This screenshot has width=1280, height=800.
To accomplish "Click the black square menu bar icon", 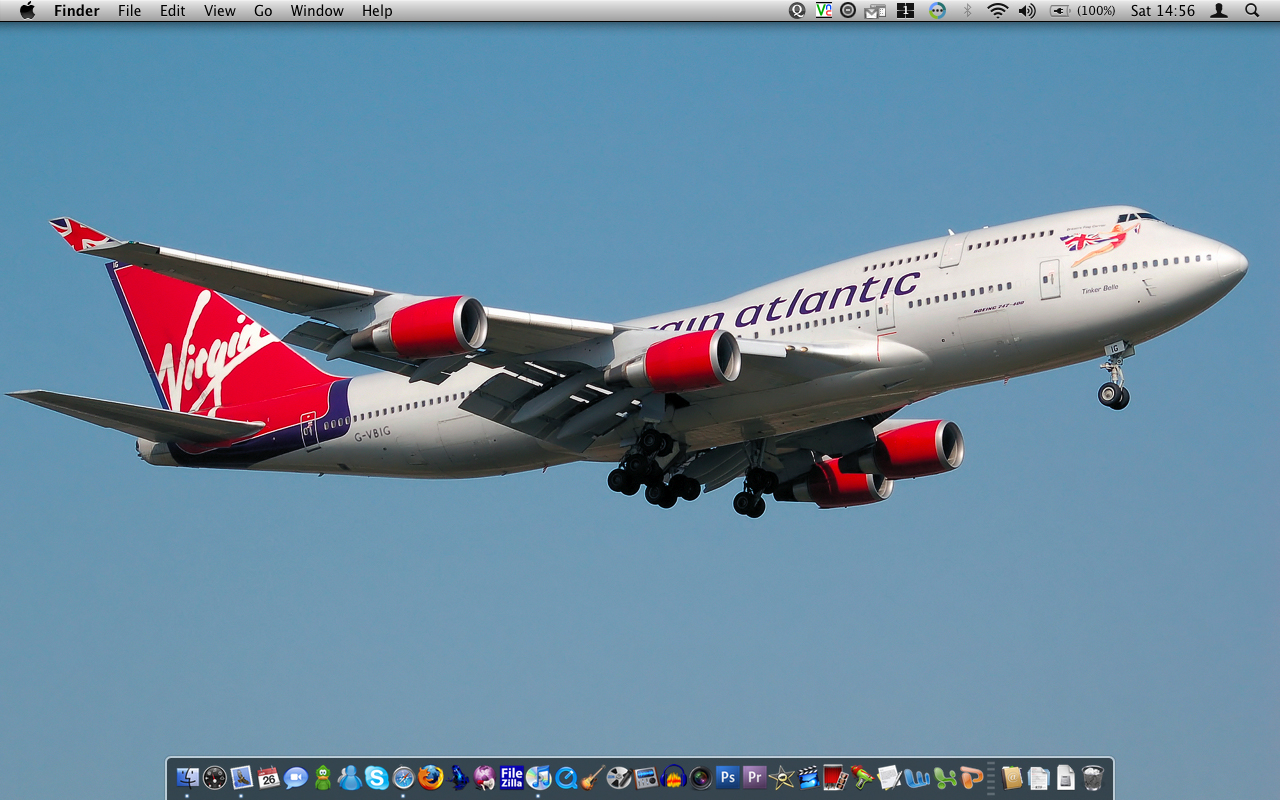I will tap(906, 11).
